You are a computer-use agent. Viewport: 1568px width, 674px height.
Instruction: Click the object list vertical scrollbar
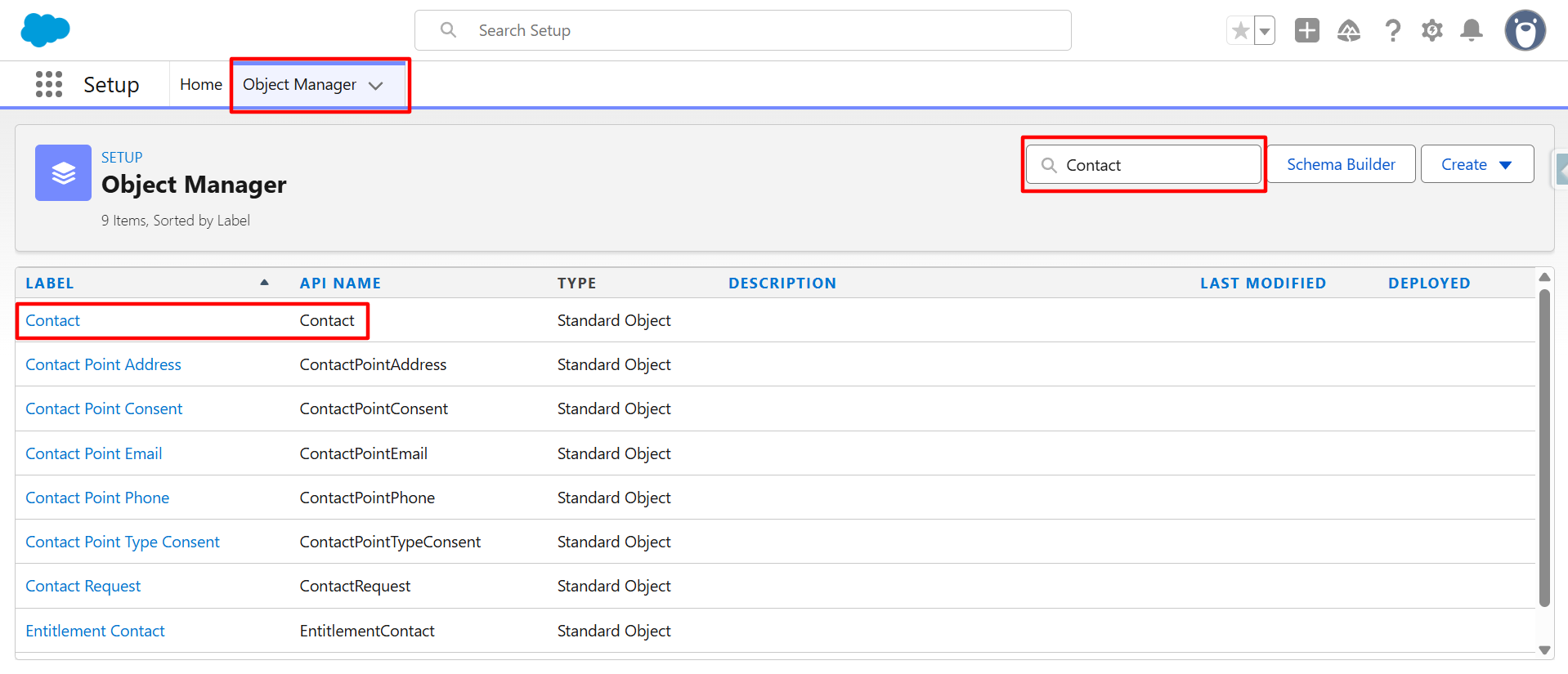point(1543,449)
